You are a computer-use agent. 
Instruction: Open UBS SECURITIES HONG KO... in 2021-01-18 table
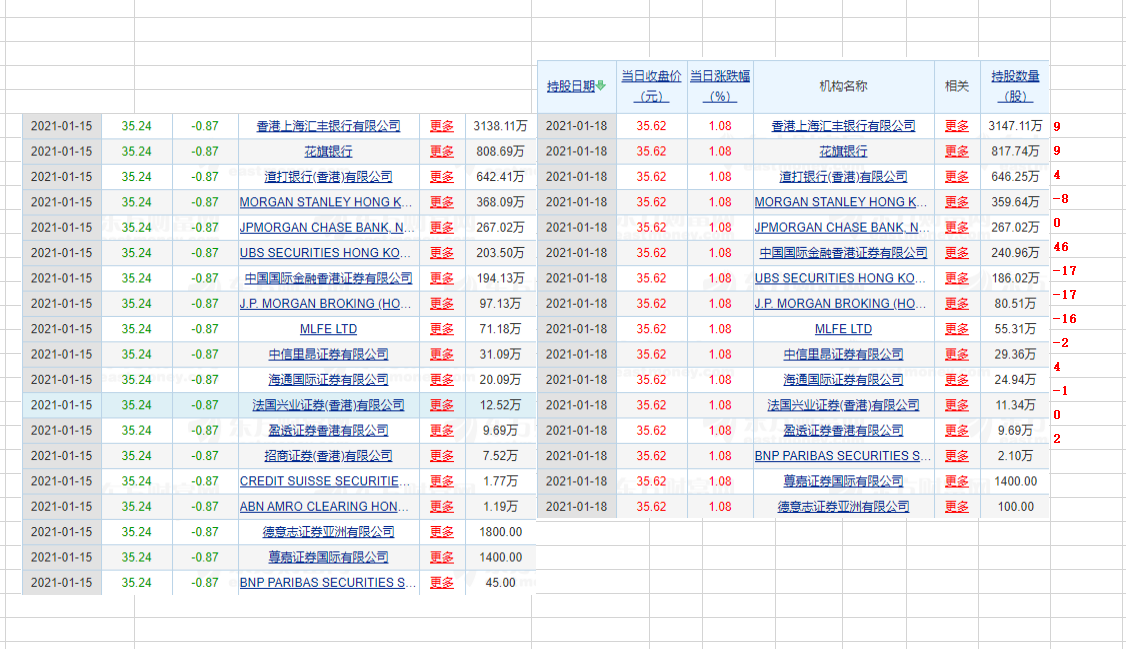click(840, 278)
